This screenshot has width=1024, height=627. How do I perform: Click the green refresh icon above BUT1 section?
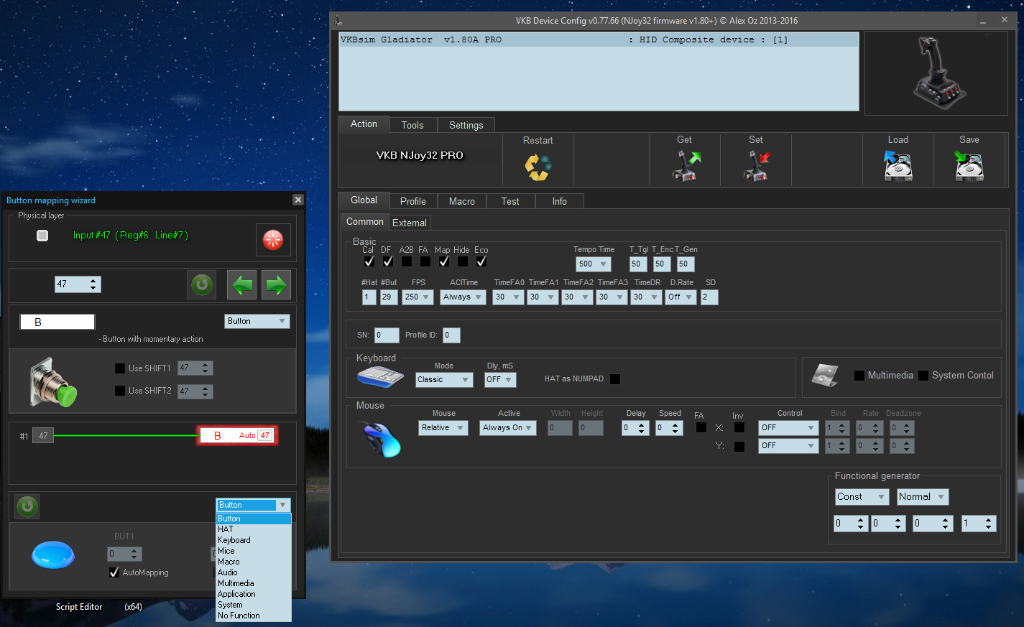[27, 506]
